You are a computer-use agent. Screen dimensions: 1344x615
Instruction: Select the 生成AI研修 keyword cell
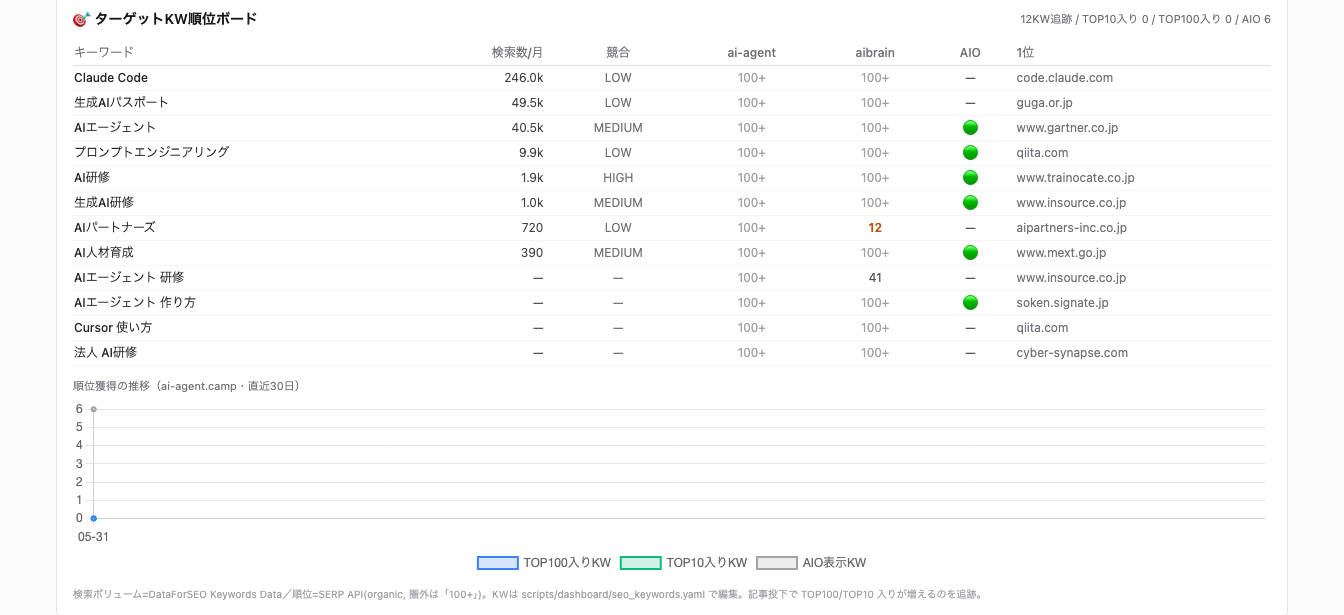(104, 203)
